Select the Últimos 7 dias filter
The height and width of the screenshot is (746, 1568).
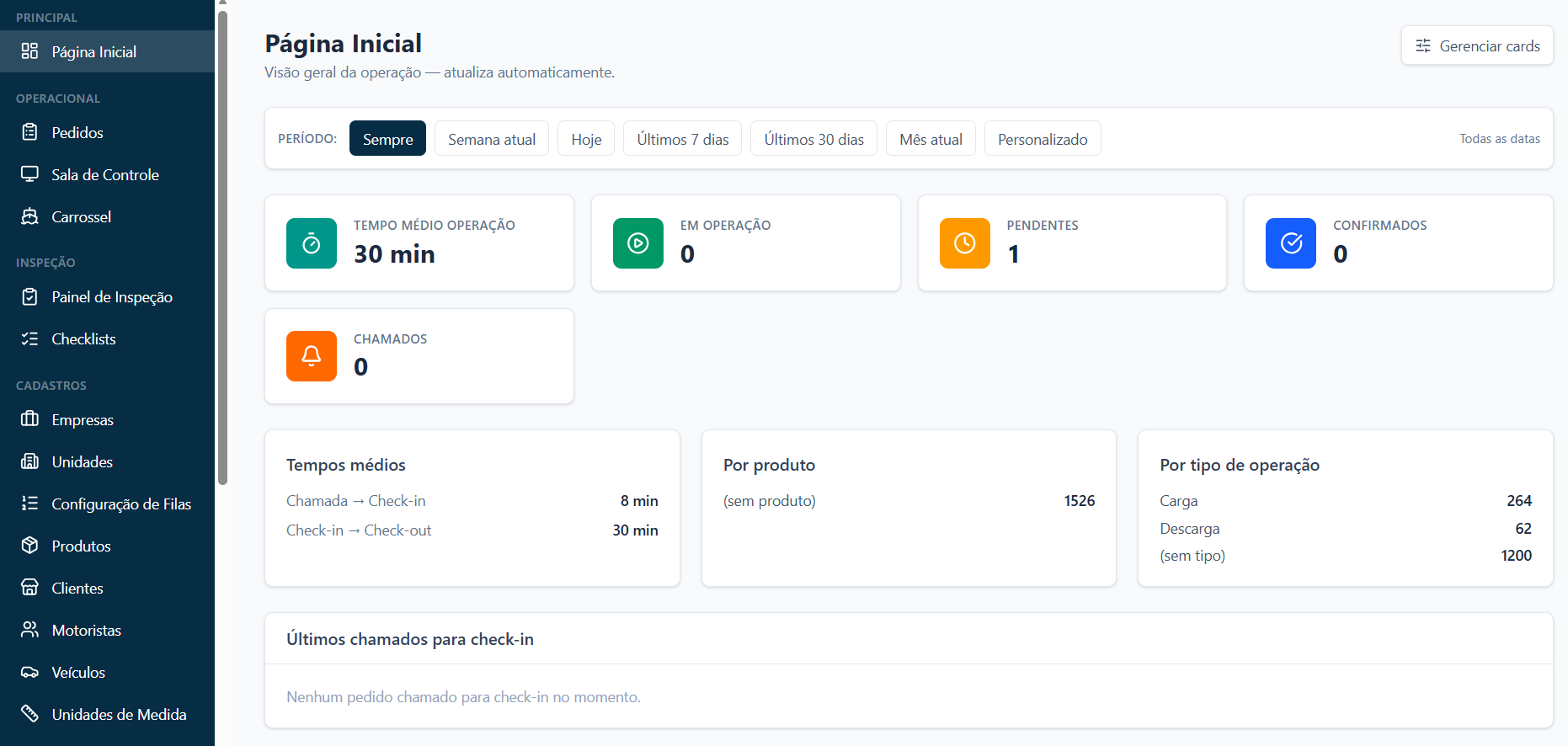click(x=682, y=139)
